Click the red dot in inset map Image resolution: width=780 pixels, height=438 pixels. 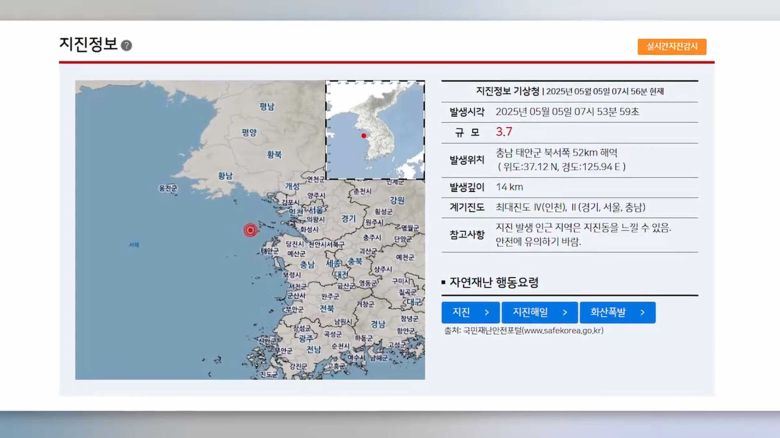363,135
